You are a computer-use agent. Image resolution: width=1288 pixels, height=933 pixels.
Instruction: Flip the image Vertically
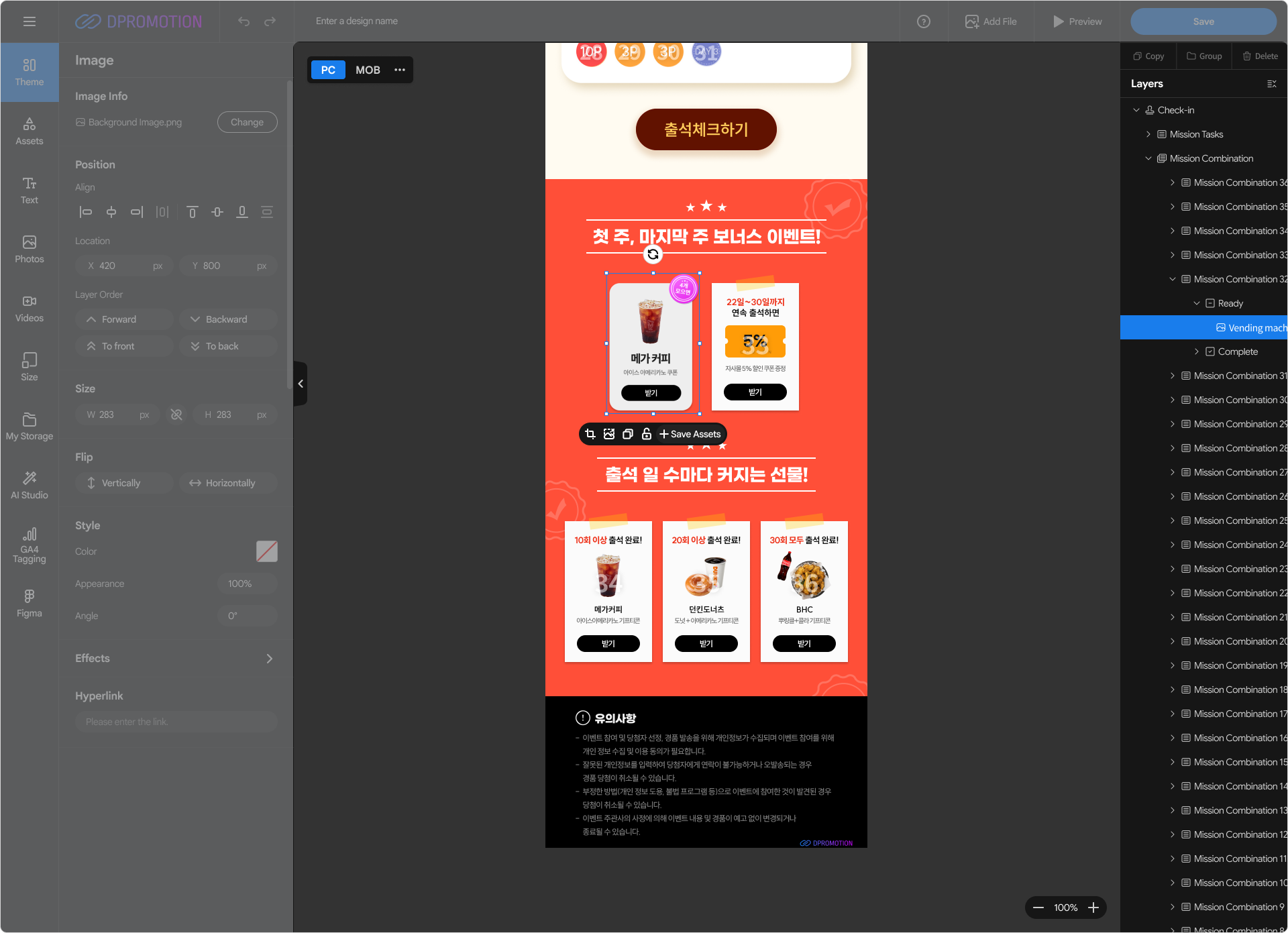click(124, 483)
